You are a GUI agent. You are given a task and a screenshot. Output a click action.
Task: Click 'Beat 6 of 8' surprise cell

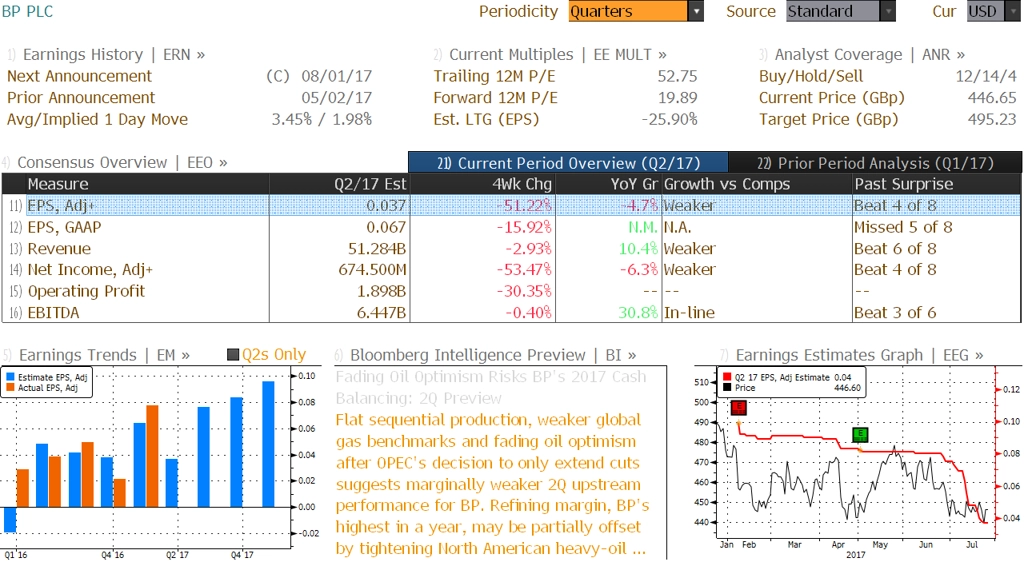point(895,249)
